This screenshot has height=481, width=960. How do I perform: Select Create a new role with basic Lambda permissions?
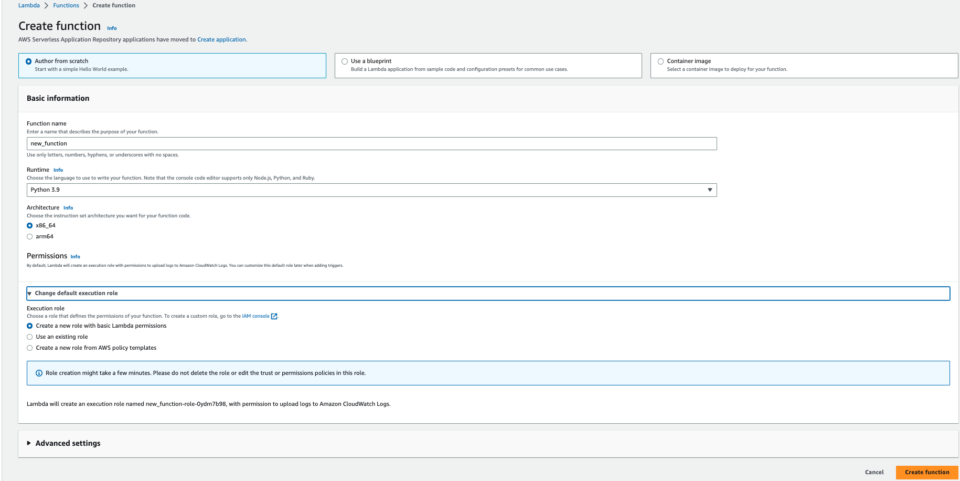[30, 326]
